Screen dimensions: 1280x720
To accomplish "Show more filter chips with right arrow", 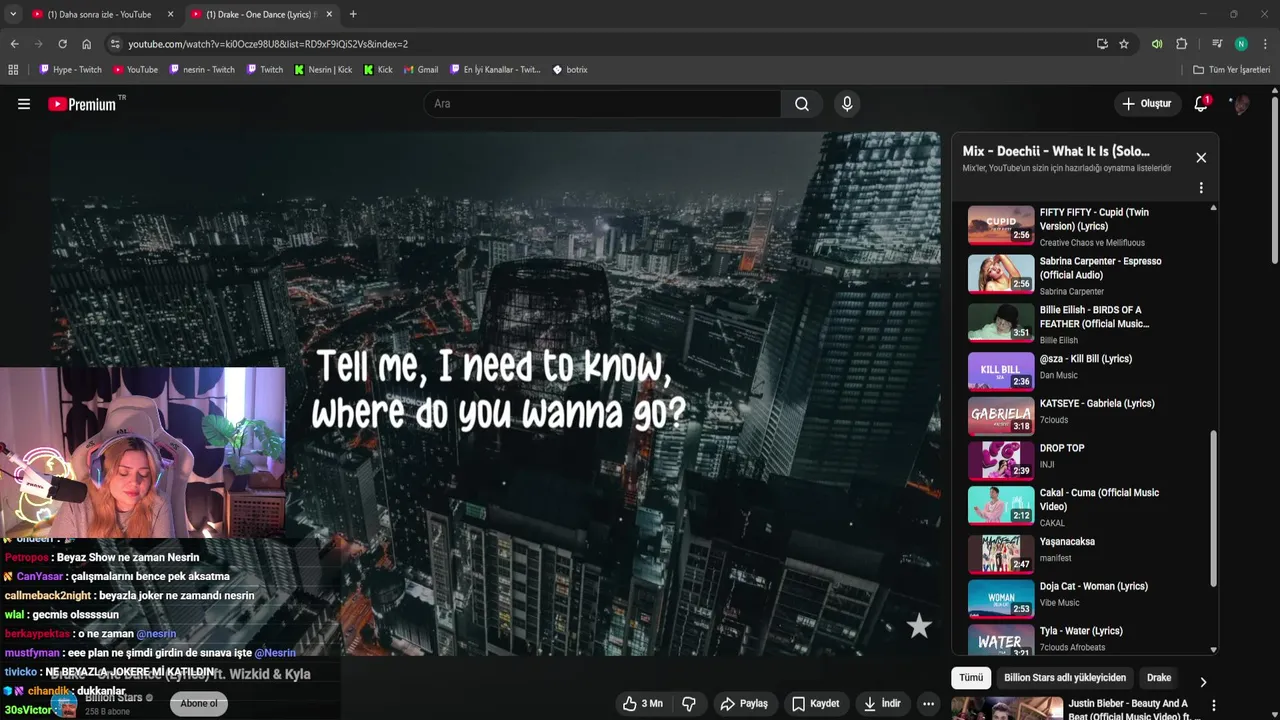I will coord(1203,682).
